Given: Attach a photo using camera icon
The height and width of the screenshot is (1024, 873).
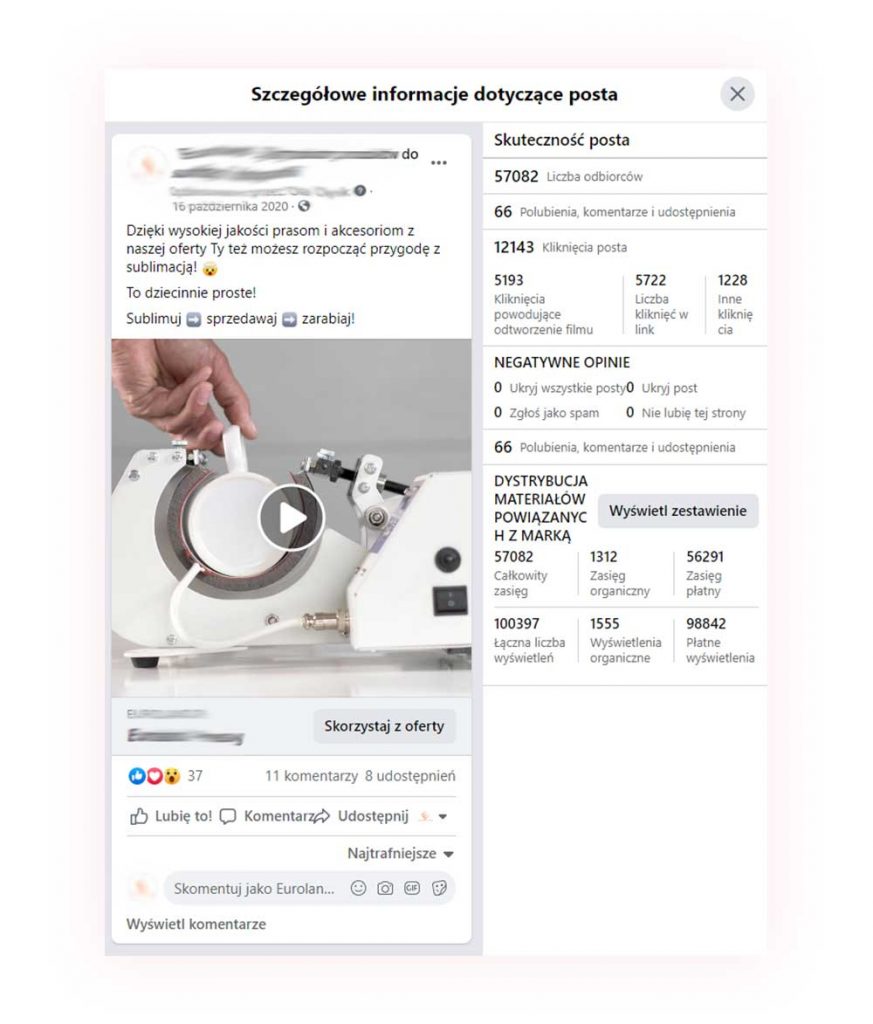Looking at the screenshot, I should coord(385,888).
